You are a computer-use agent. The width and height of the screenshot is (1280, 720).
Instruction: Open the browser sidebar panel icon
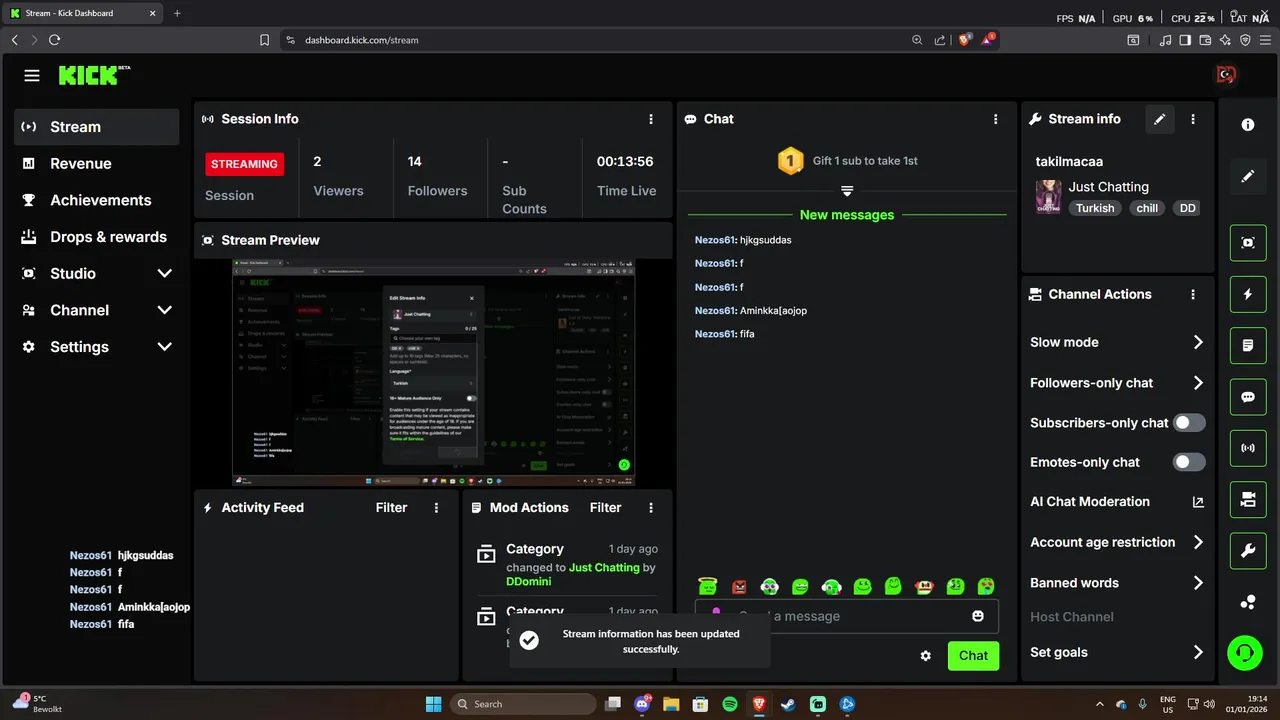point(1185,40)
